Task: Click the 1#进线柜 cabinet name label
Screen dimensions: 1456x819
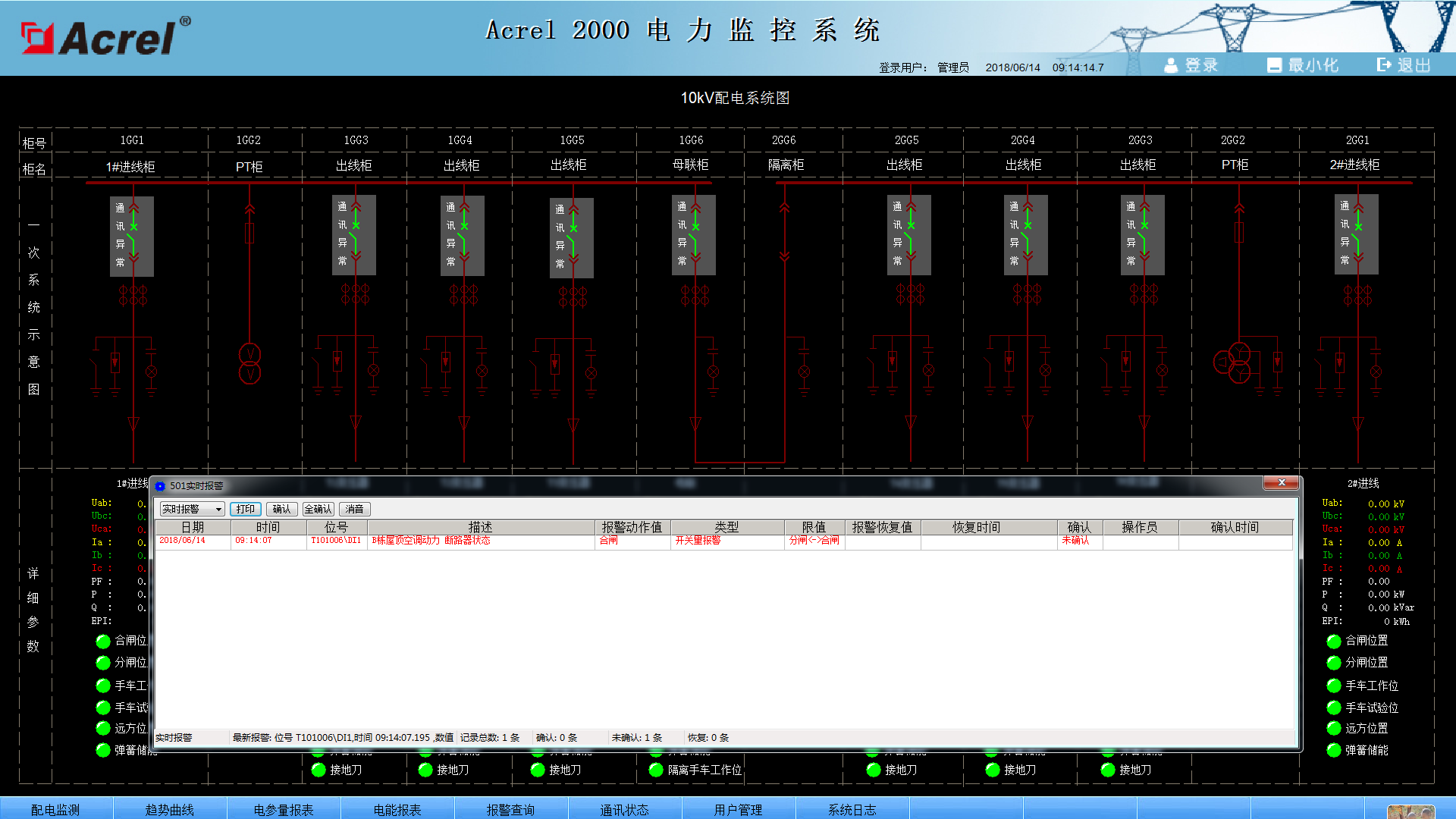Action: (130, 167)
